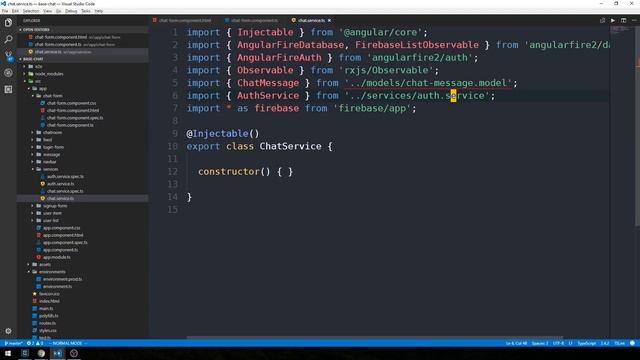Click the Split Editor icon
Viewport: 640px width, 360px height.
pyautogui.click(x=623, y=20)
